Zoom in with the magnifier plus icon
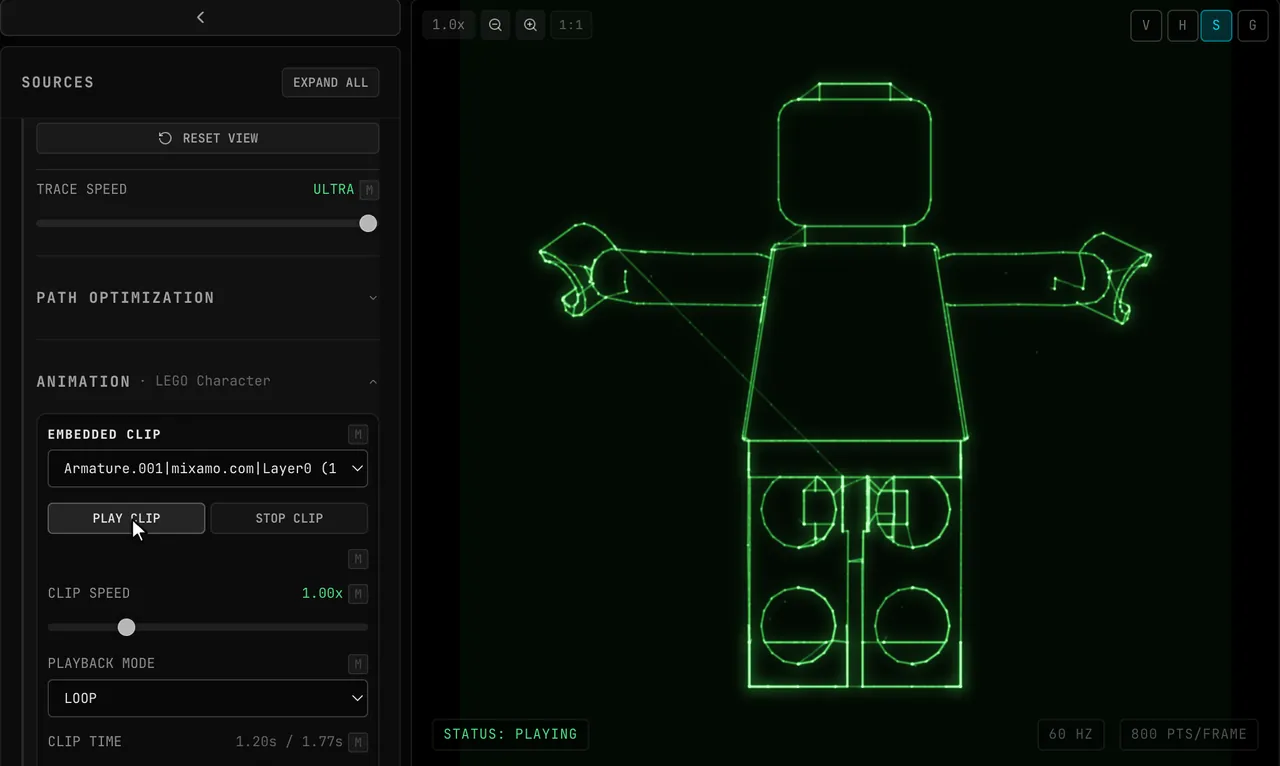 pyautogui.click(x=531, y=25)
